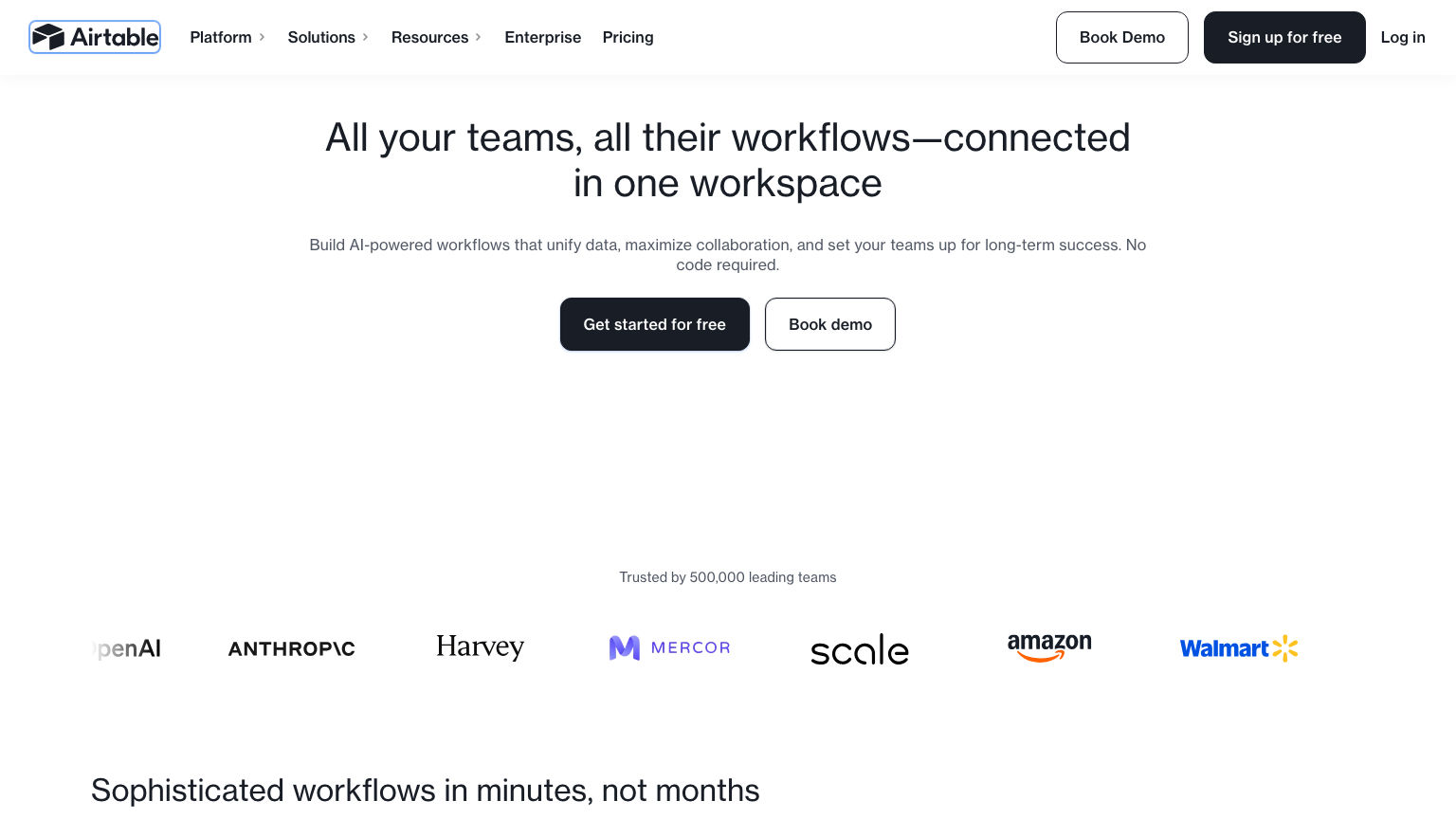Click the Airtable logo
This screenshot has height=819, width=1456.
tap(94, 37)
